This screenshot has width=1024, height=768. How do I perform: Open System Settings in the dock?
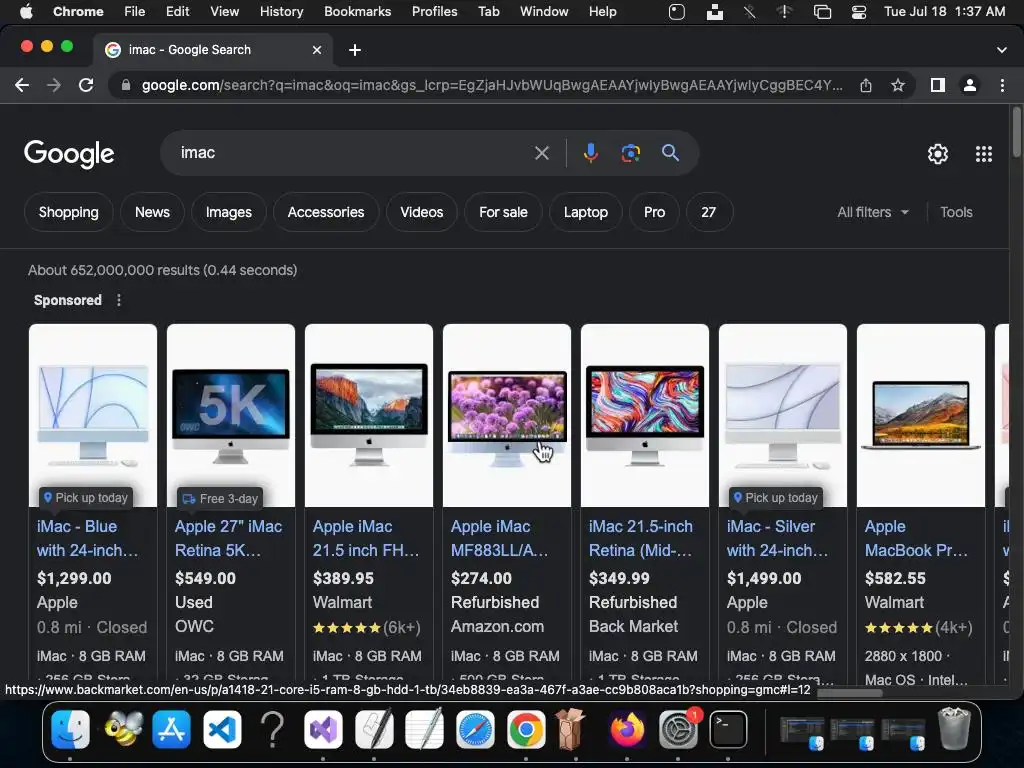(677, 729)
